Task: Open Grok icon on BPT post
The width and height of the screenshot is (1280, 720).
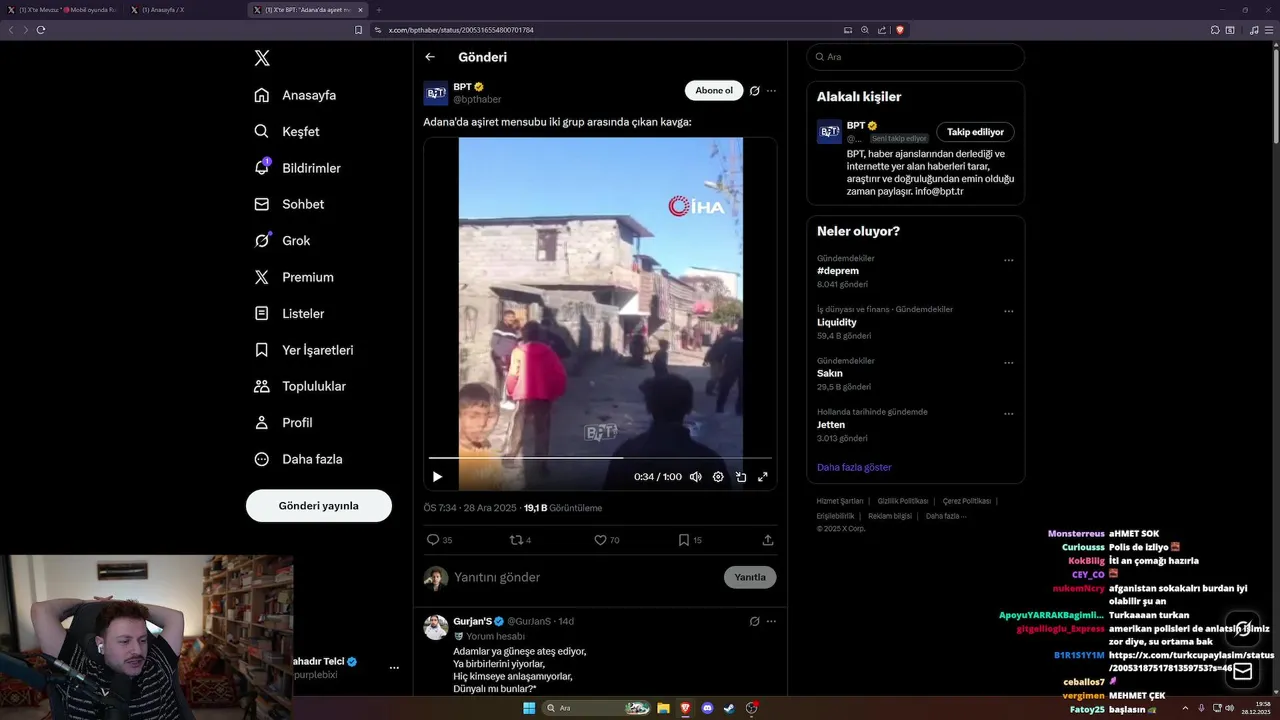Action: point(755,91)
